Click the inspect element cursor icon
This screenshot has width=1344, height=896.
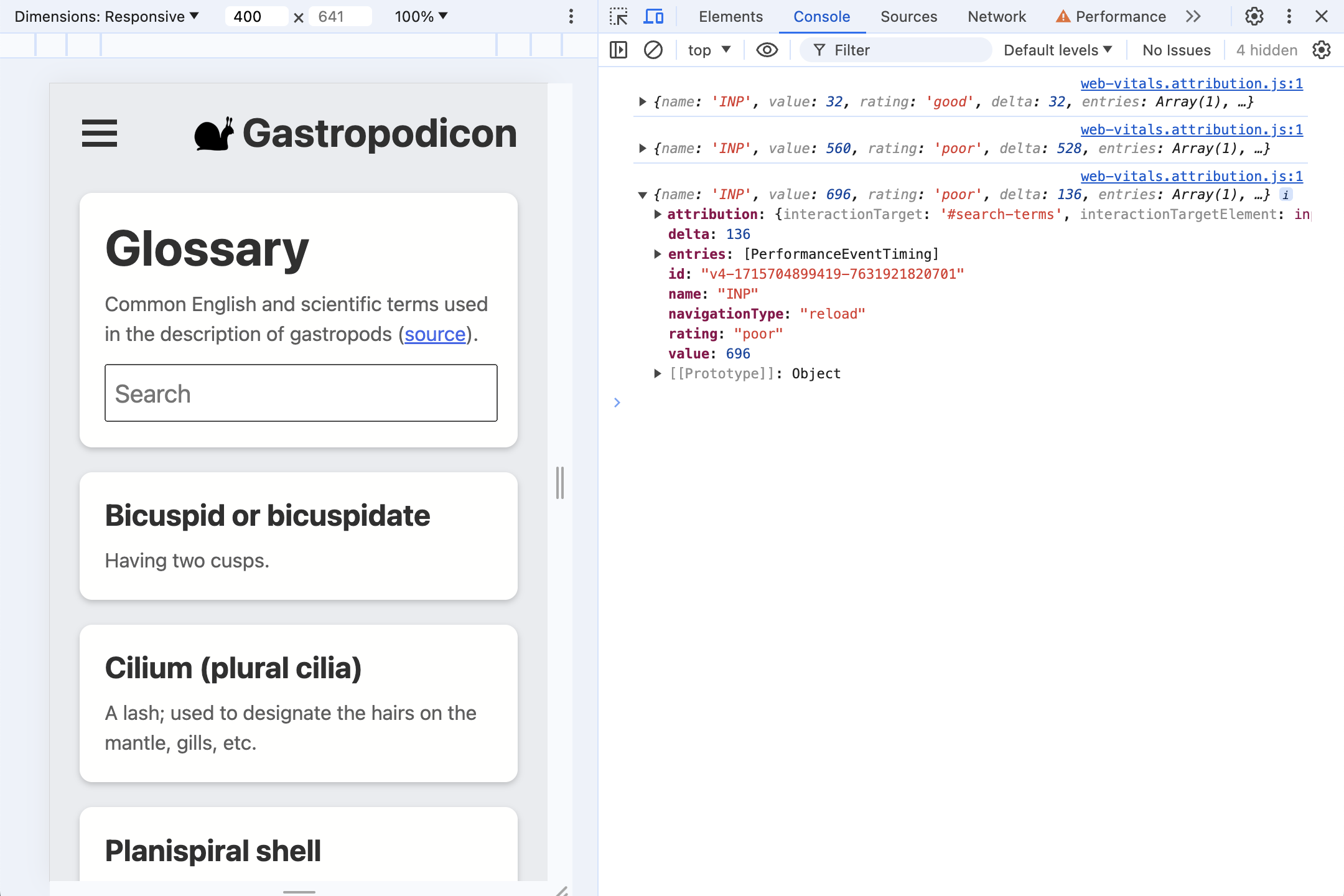click(619, 16)
